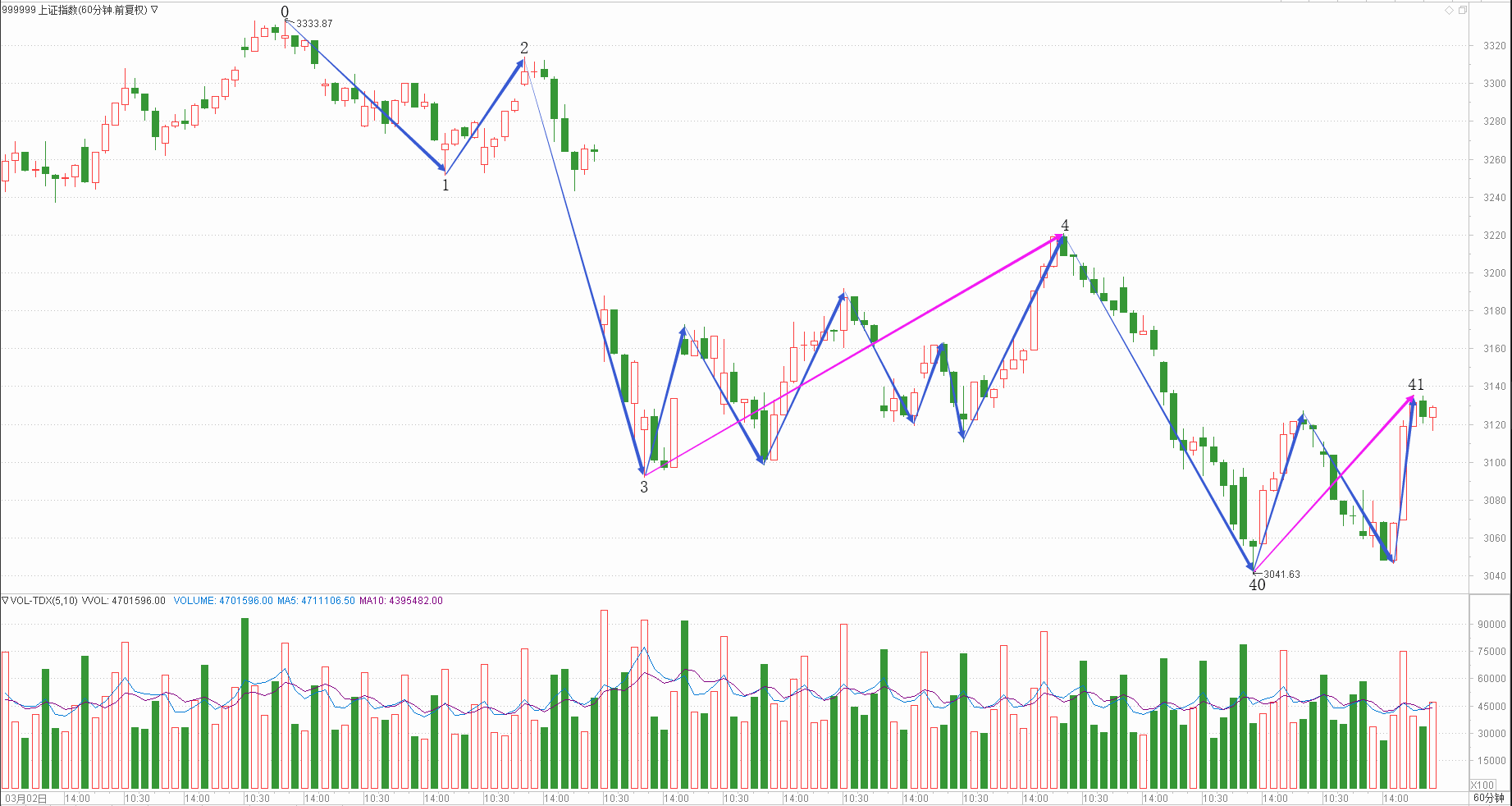Screen dimensions: 1512x806
Task: Click the diamond icon at chart top-right
Action: pos(1449,10)
